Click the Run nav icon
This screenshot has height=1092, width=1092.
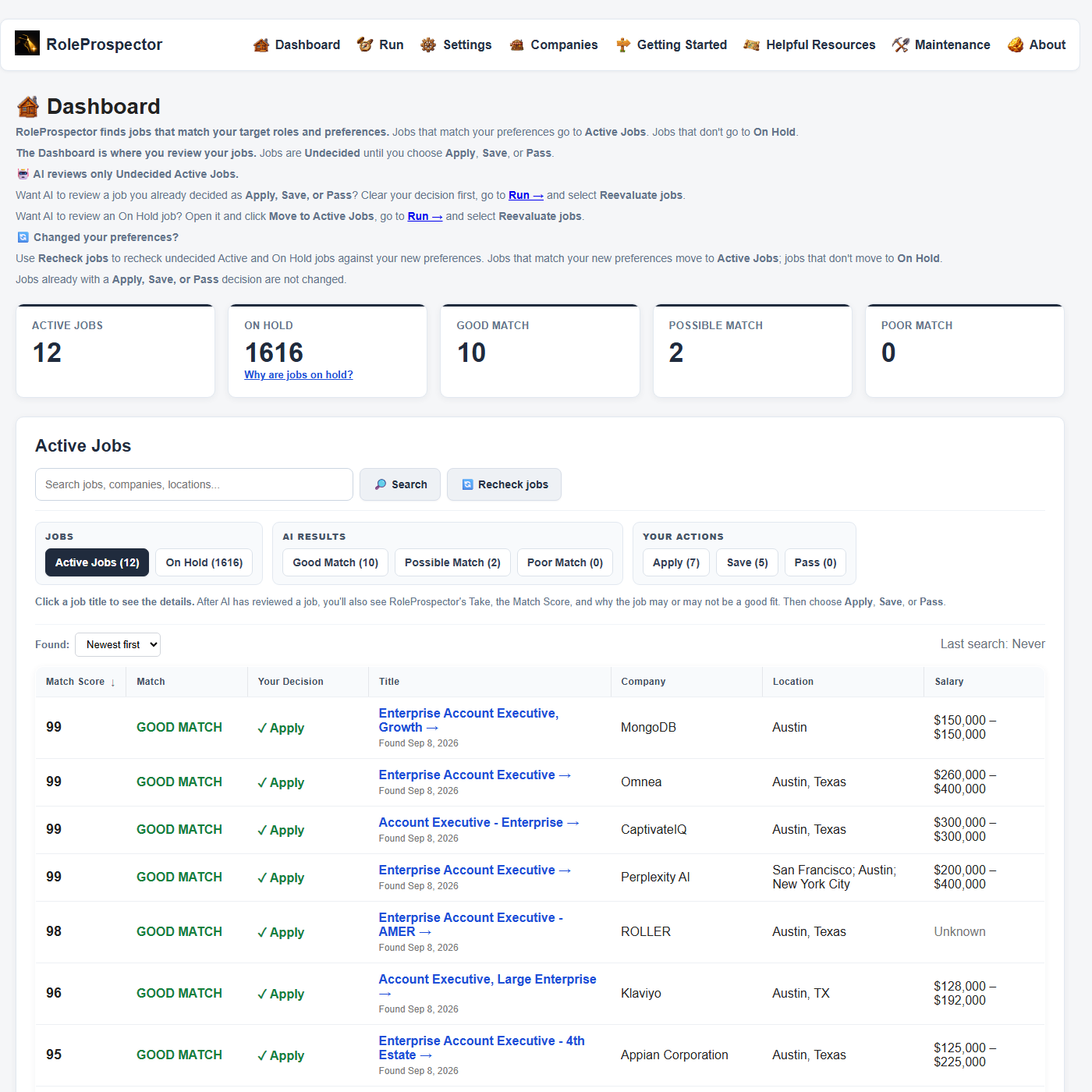pos(365,44)
